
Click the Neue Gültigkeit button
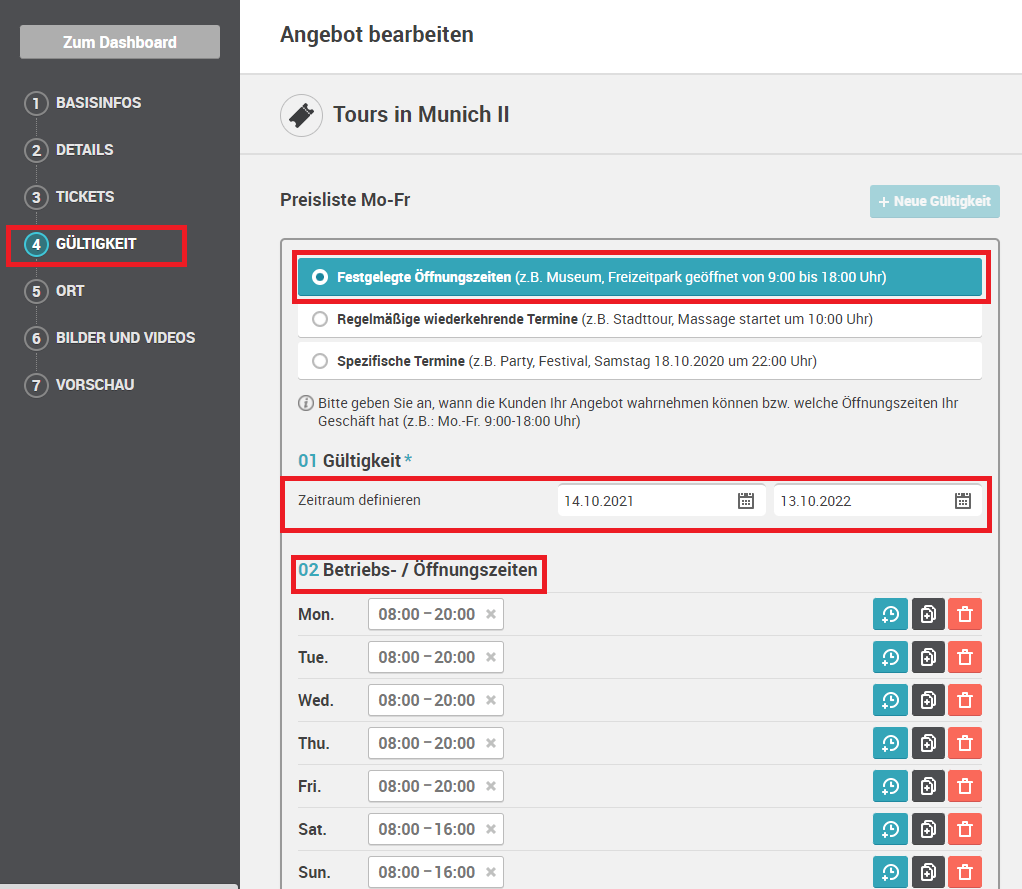point(935,201)
